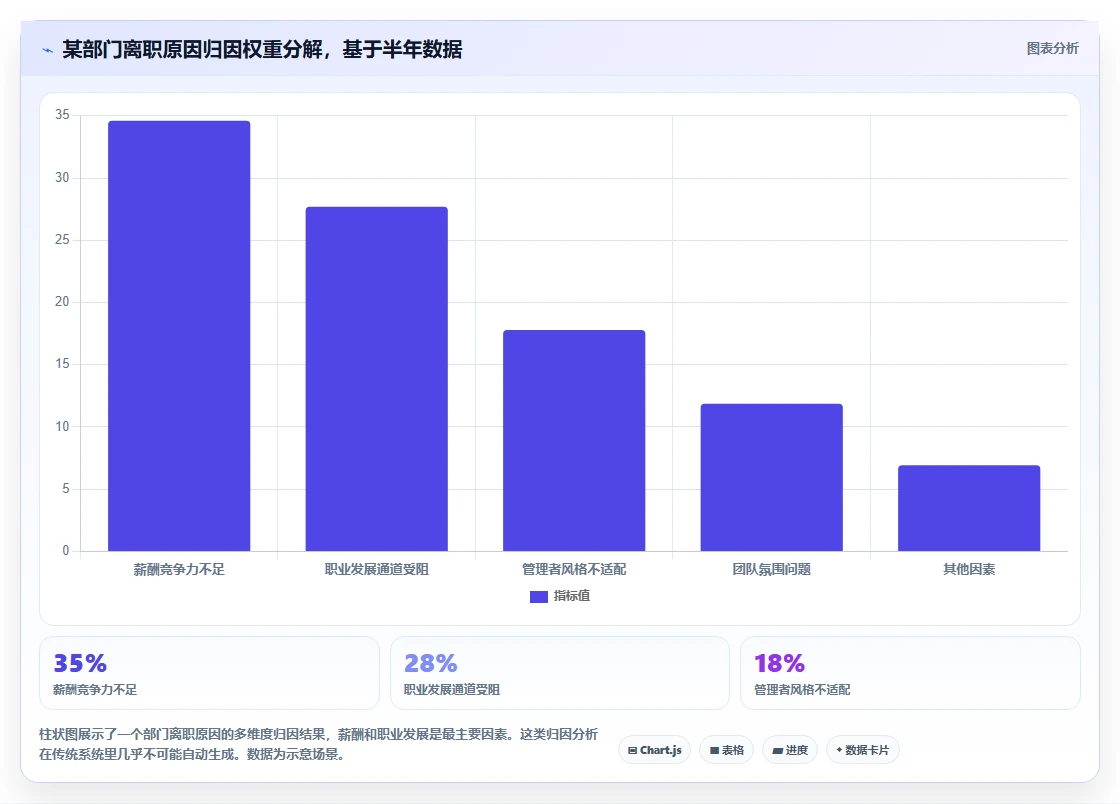Screen dimensions: 1120x804
Task: Click the Chart.js tag chip
Action: point(654,750)
